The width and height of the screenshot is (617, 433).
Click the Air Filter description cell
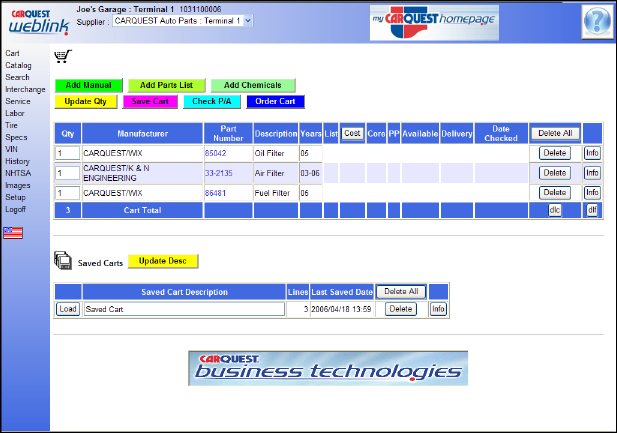(275, 173)
